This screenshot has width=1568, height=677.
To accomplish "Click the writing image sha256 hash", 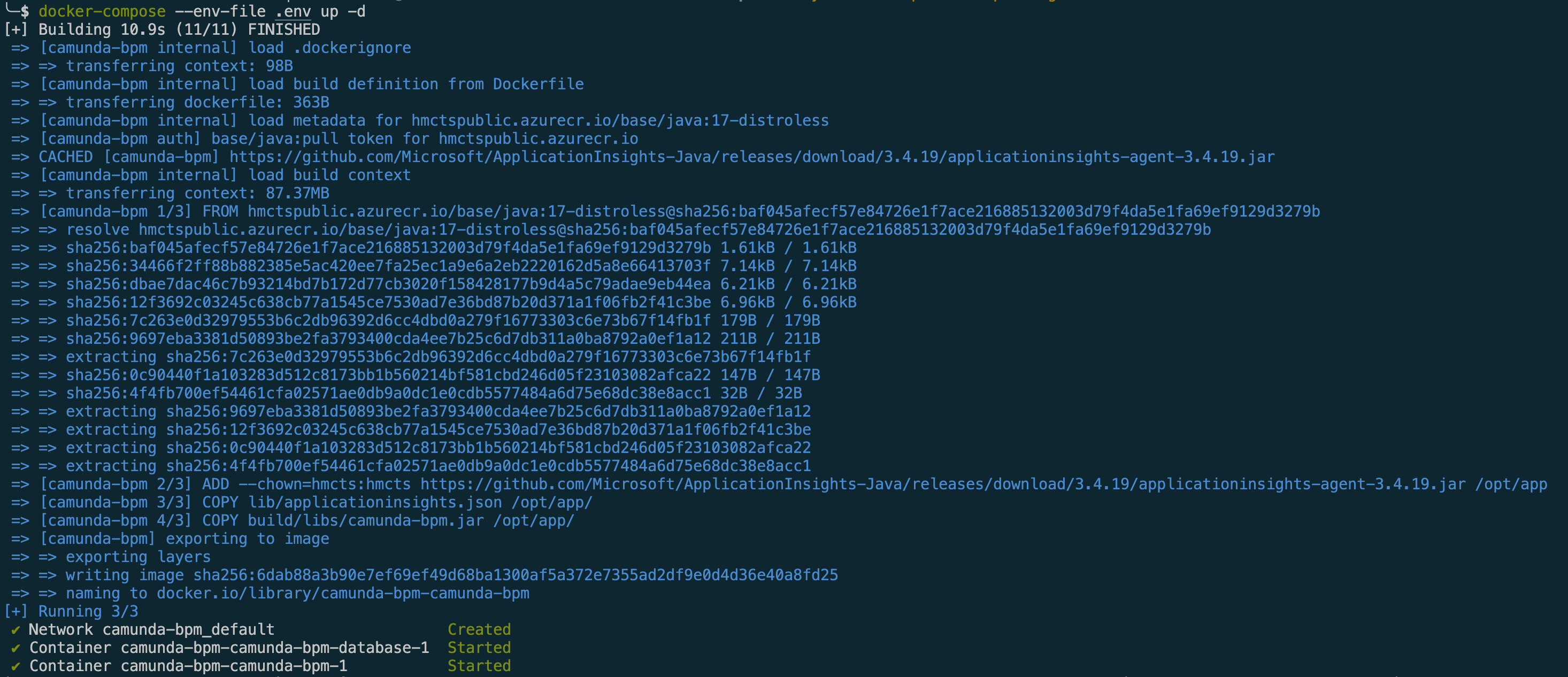I will click(516, 575).
